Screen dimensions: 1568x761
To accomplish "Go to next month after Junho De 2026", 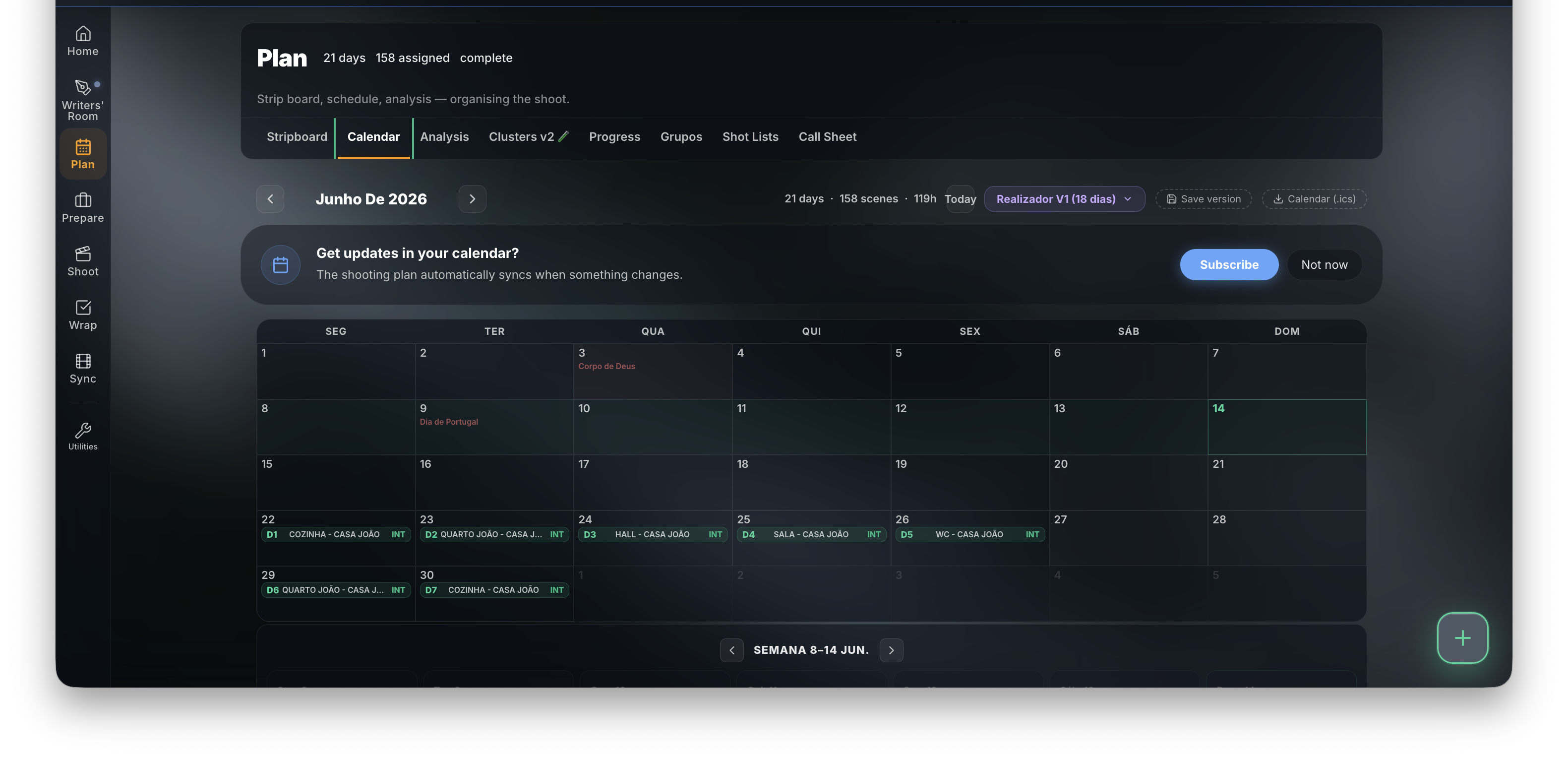I will [473, 199].
